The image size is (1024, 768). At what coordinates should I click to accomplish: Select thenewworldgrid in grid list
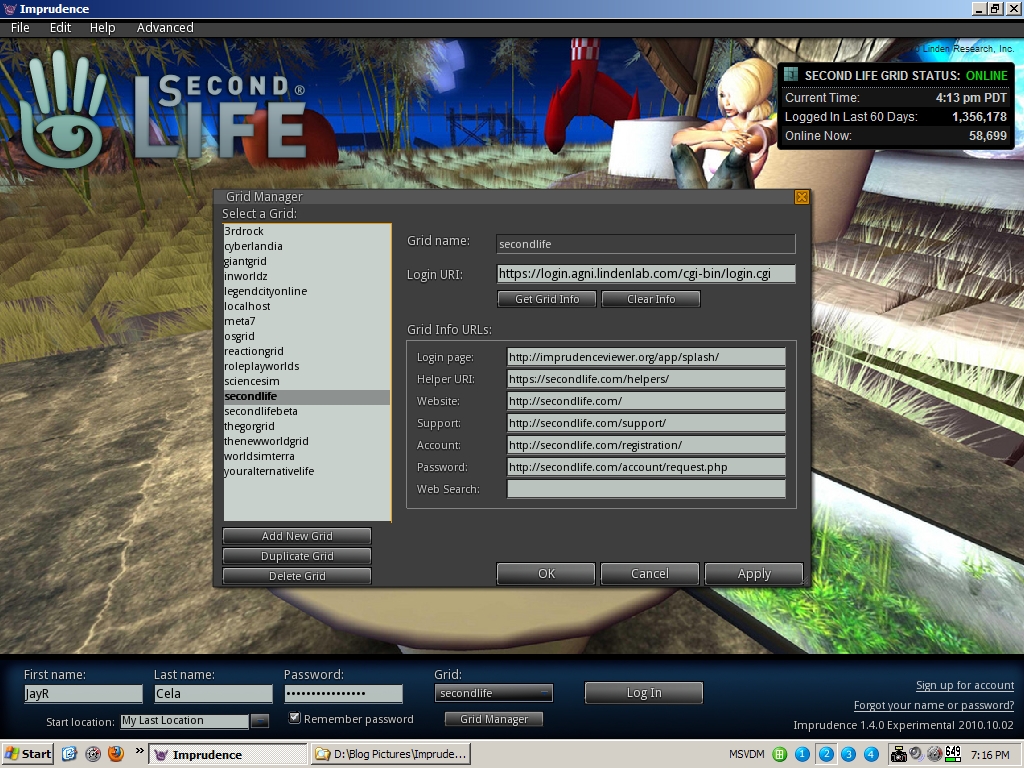307,441
